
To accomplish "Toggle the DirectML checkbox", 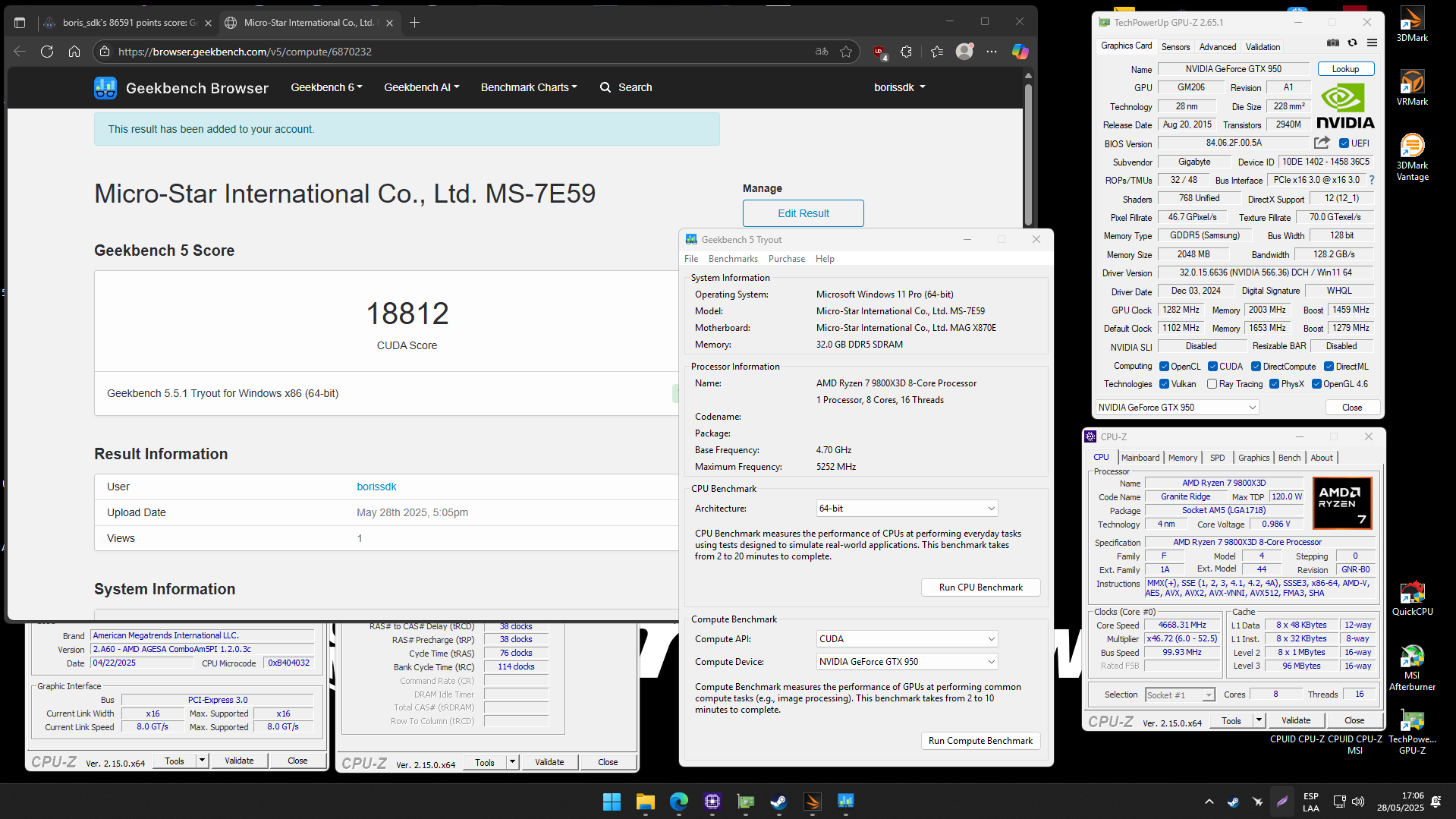I will click(1329, 367).
